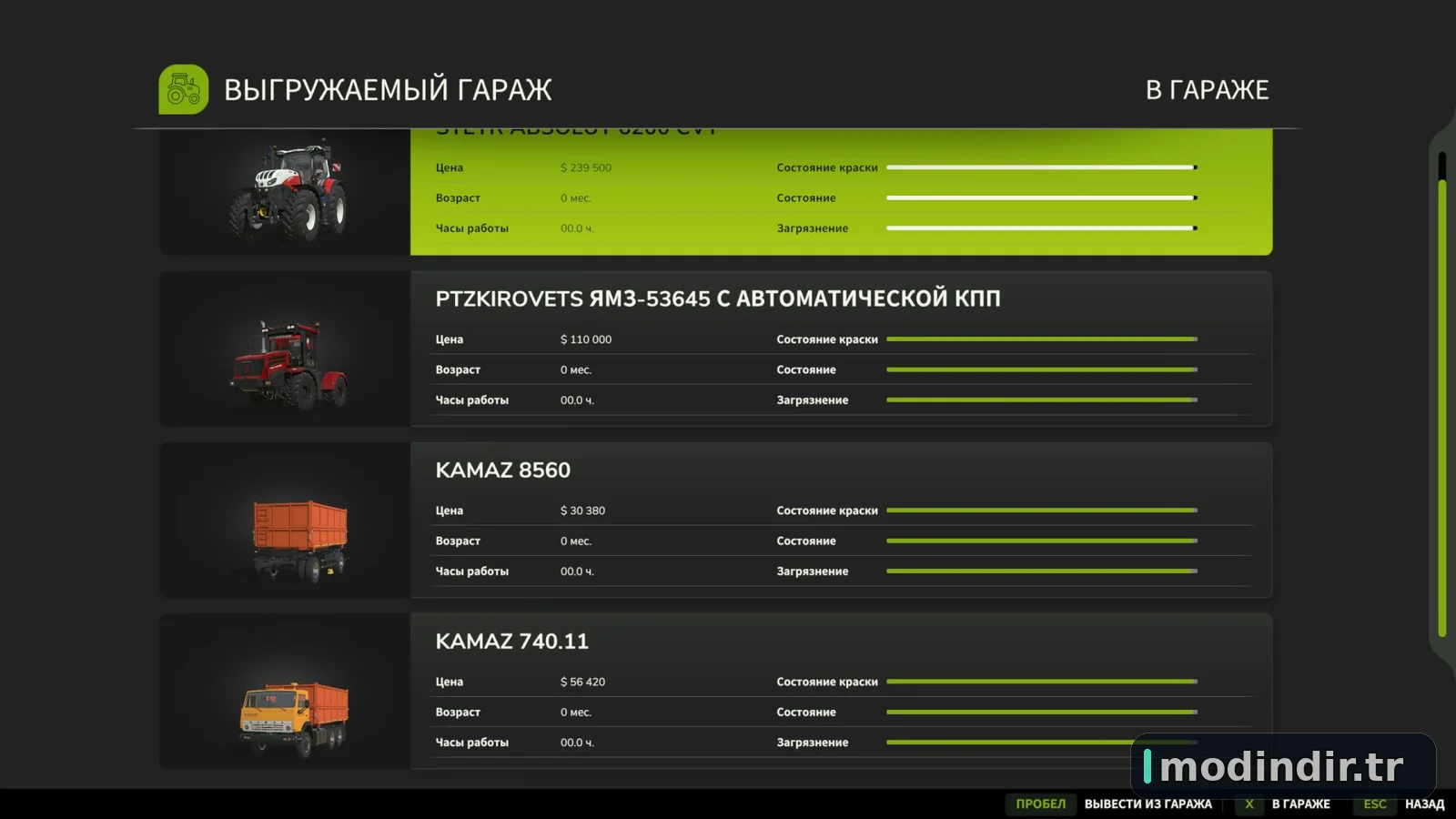Click the price $ 56 420
The width and height of the screenshot is (1456, 819).
[x=582, y=682]
